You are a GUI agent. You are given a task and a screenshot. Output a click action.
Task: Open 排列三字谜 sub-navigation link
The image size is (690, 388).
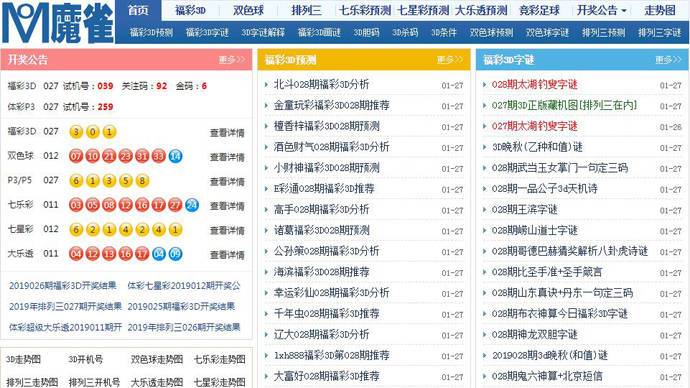(659, 33)
